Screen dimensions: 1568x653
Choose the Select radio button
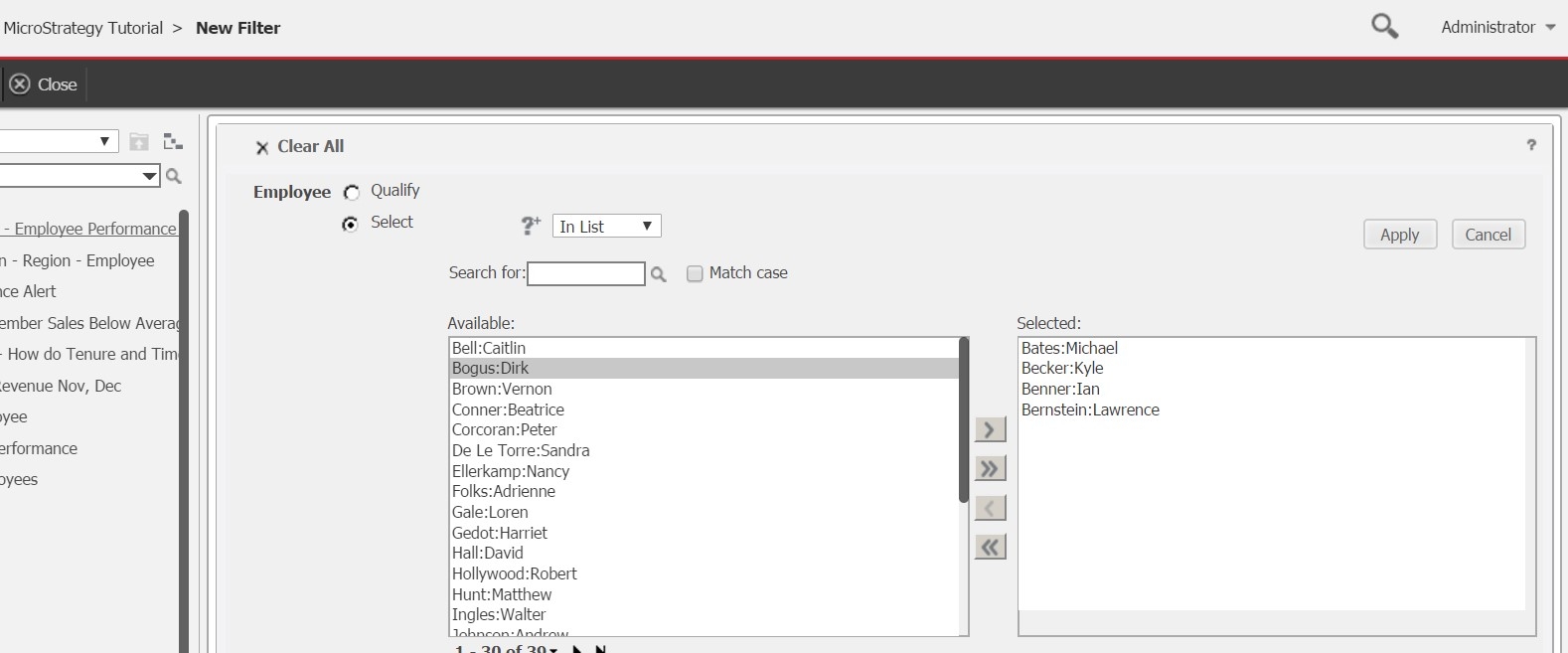click(x=351, y=225)
